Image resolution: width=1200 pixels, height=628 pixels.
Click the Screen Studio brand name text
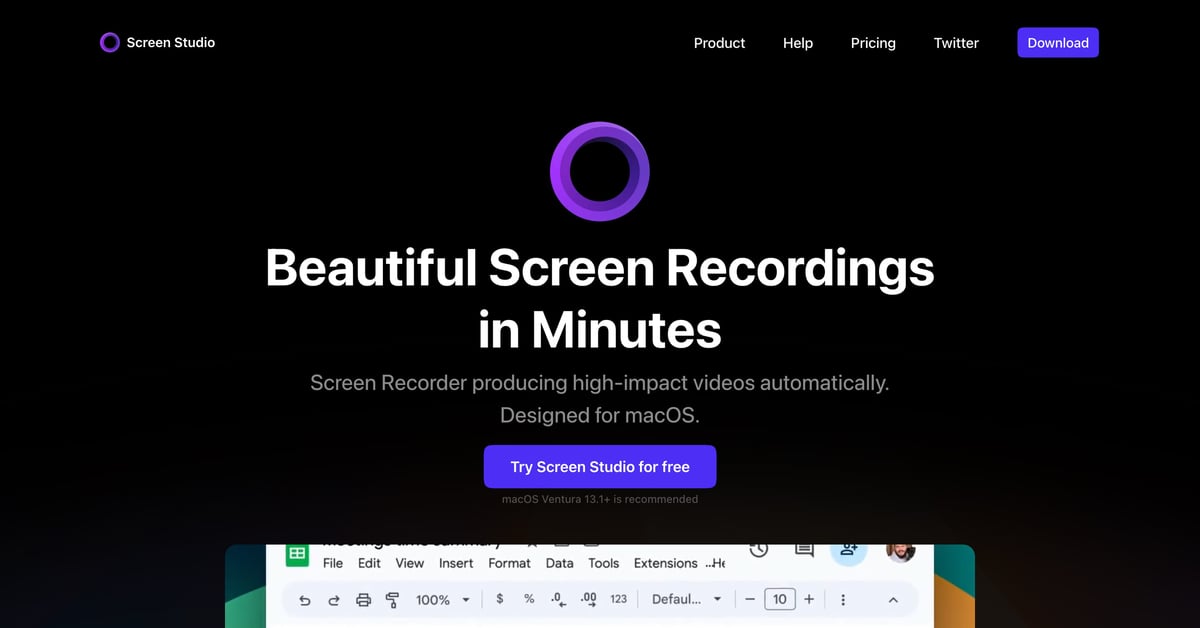pos(171,42)
